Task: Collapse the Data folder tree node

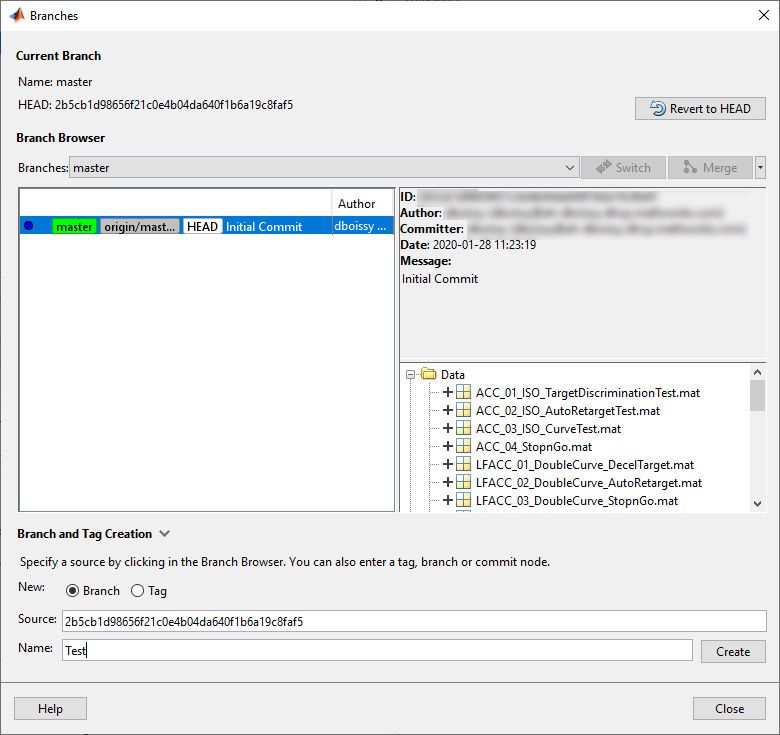Action: point(410,374)
